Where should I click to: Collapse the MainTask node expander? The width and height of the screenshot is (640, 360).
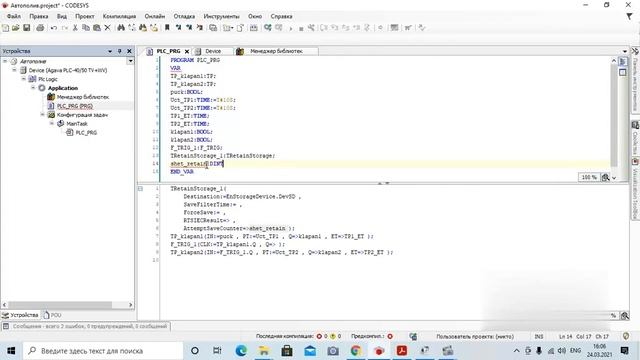52,123
